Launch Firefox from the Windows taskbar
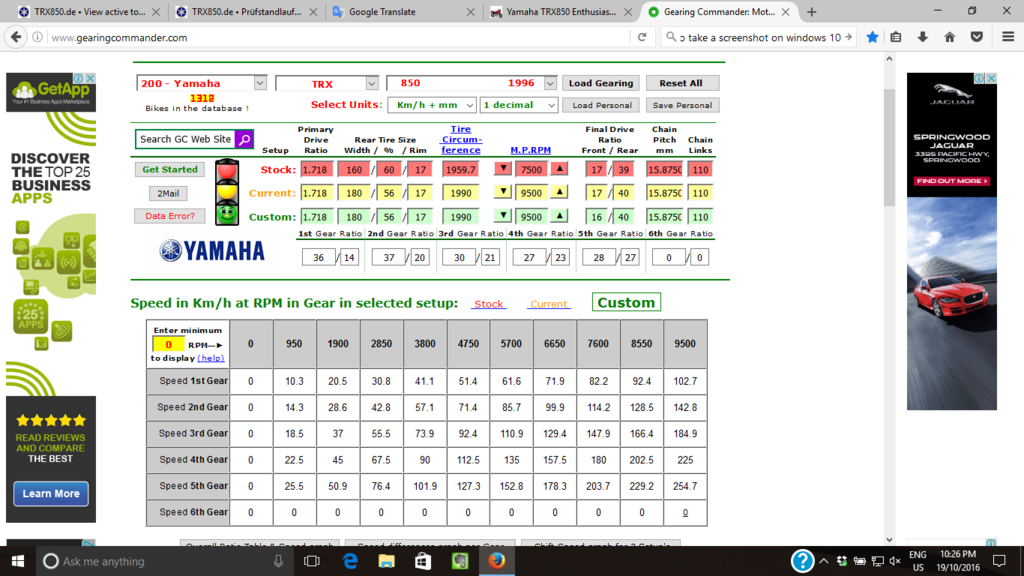This screenshot has height=576, width=1024. click(497, 561)
